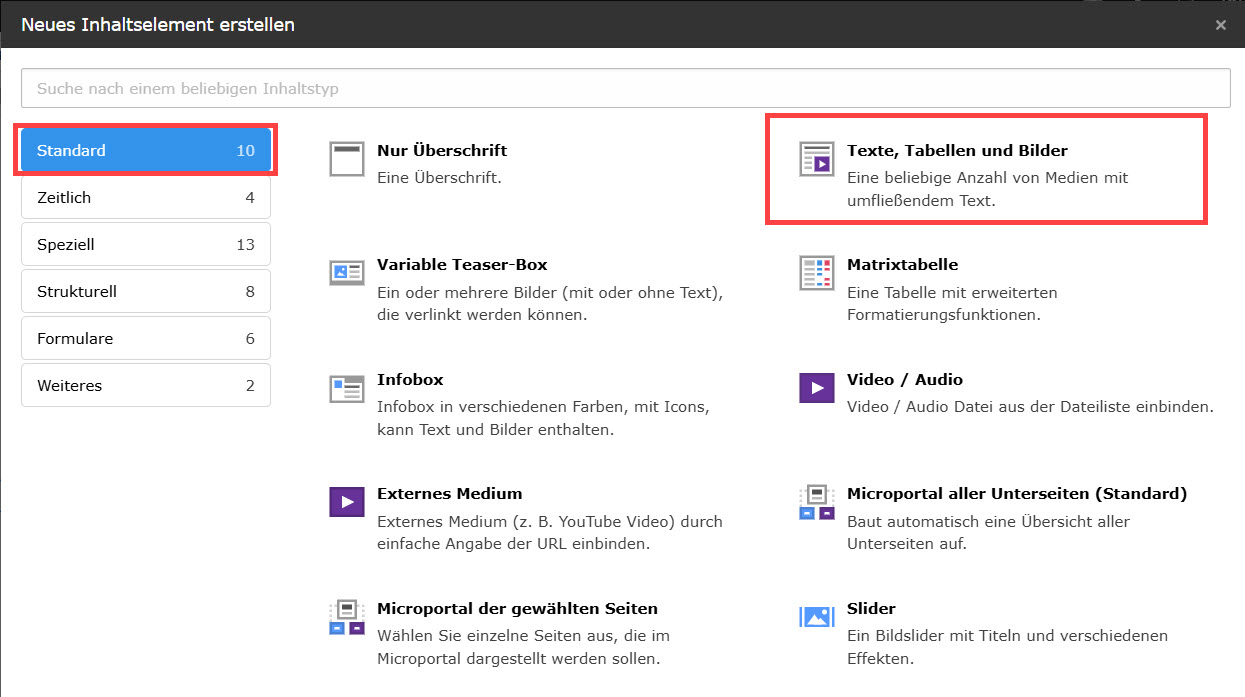Select the Video / Audio play icon
The width and height of the screenshot is (1245, 697).
click(x=816, y=388)
